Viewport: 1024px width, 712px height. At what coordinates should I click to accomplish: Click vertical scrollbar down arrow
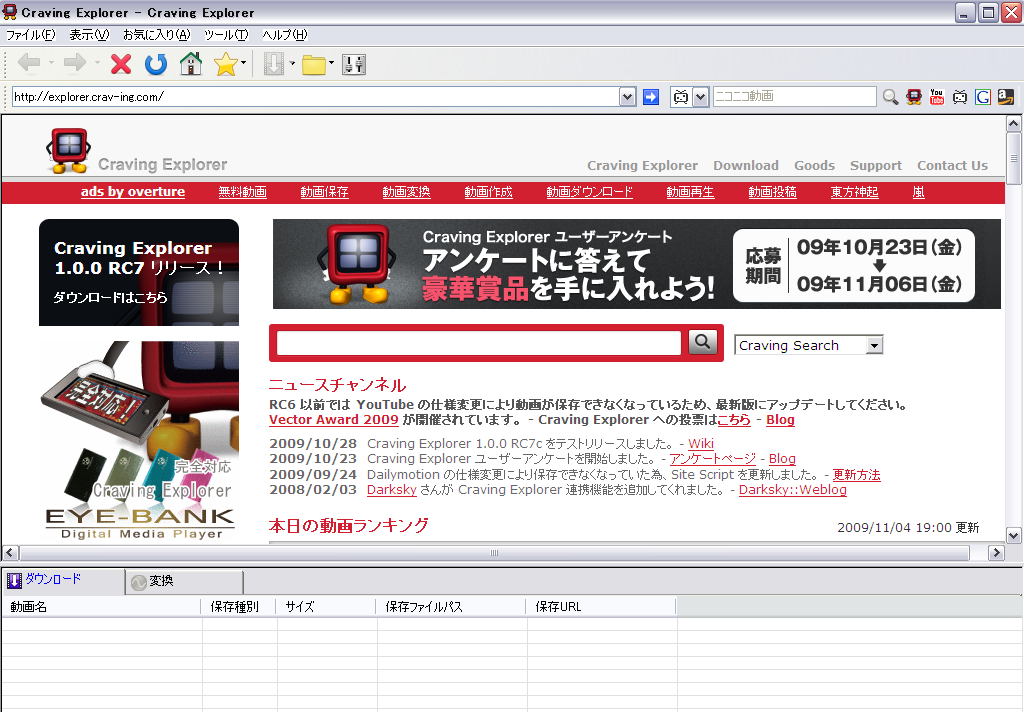click(1014, 536)
